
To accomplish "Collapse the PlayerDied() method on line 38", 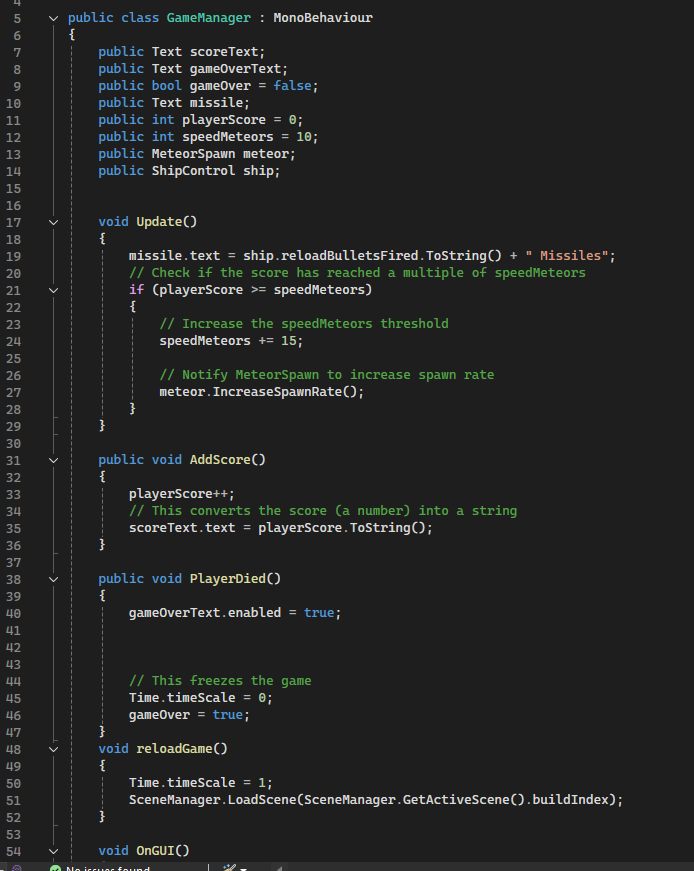I will tap(53, 579).
